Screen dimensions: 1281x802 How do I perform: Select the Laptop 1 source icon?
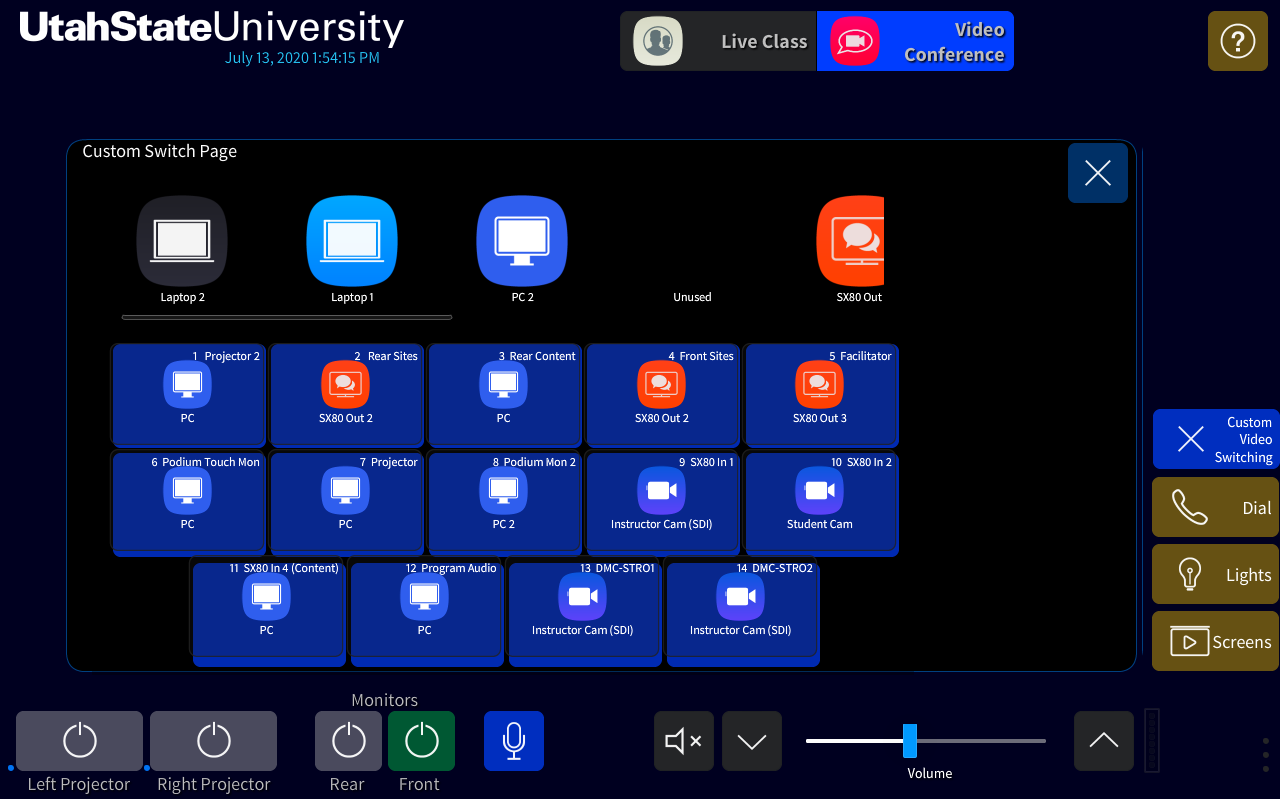352,241
